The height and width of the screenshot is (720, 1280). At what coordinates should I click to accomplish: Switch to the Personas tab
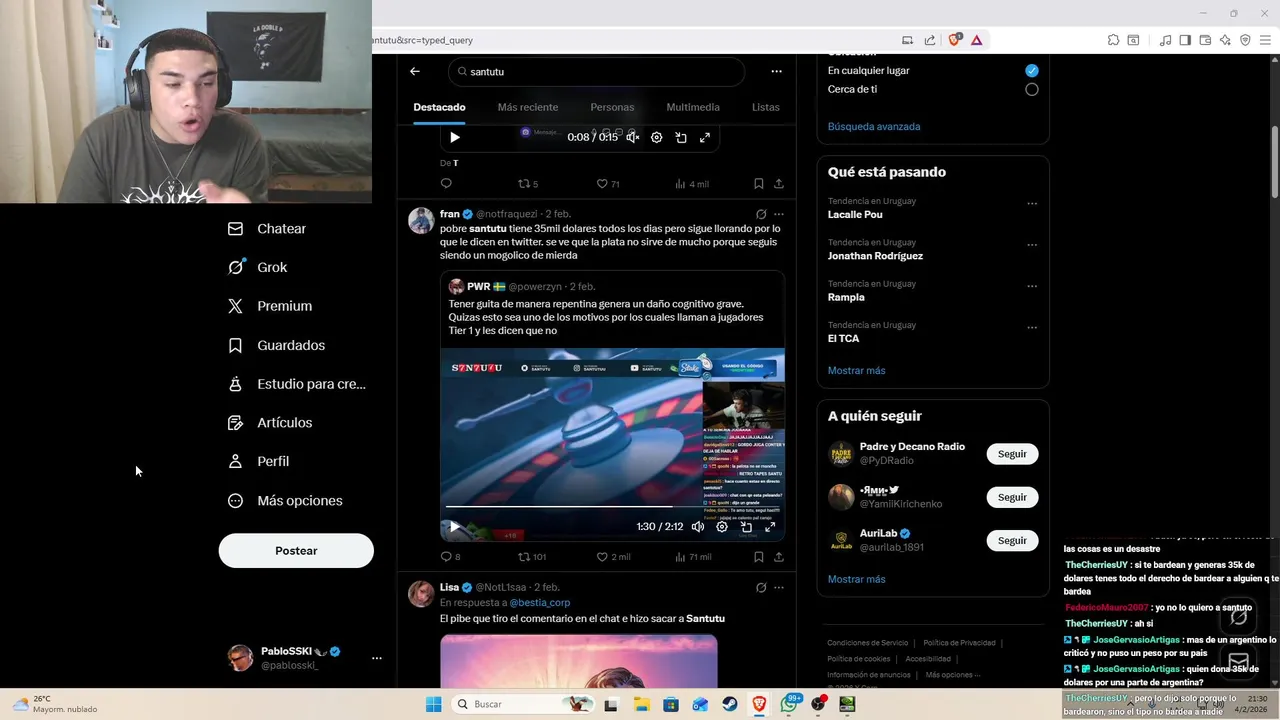coord(612,107)
